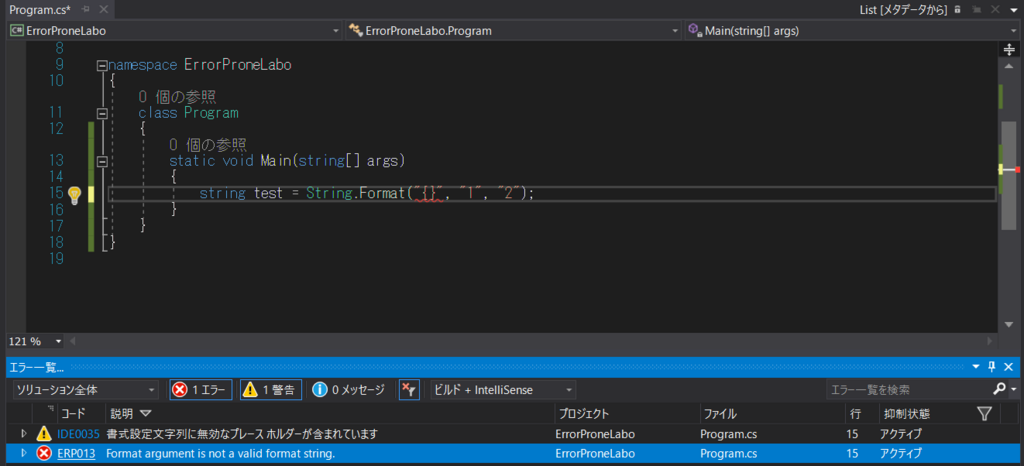The width and height of the screenshot is (1024, 466).
Task: Click the keep-open icon on the List metadata tab
Action: click(x=976, y=9)
